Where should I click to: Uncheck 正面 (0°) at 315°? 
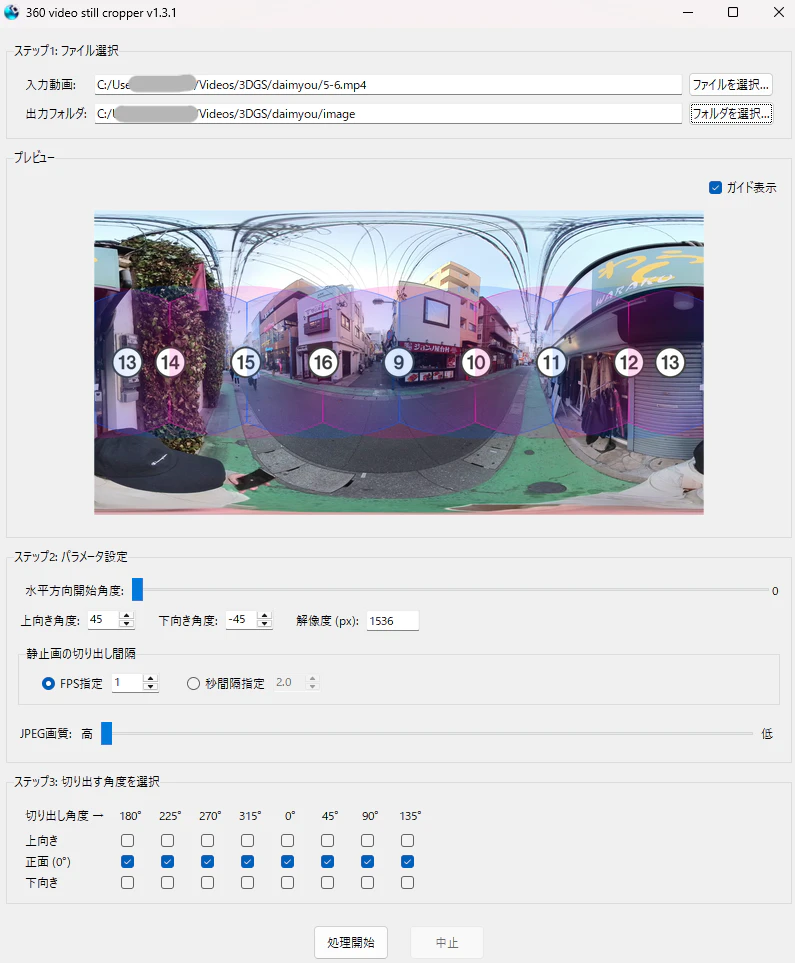point(248,862)
